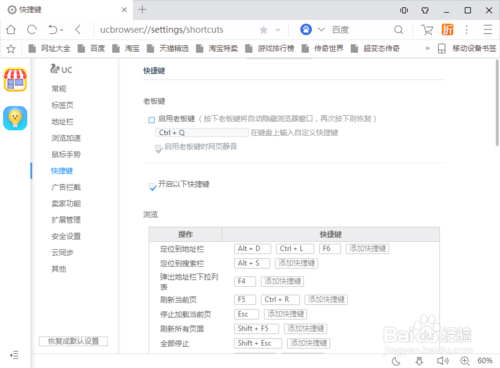Click the vibrate-like icon in title bar
This screenshot has width=500, height=368.
pos(404,10)
